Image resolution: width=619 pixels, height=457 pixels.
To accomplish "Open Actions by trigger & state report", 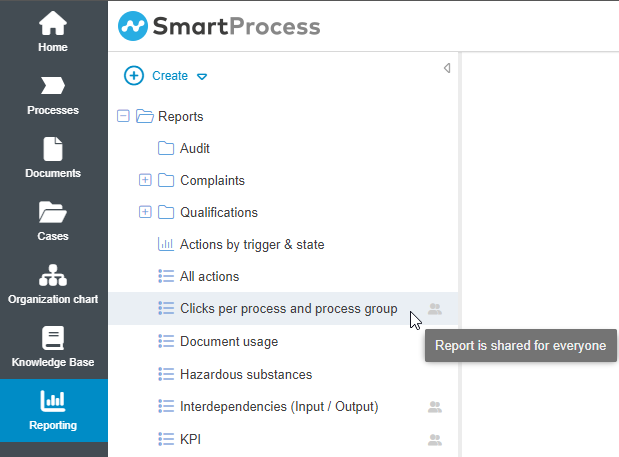I will coord(251,245).
